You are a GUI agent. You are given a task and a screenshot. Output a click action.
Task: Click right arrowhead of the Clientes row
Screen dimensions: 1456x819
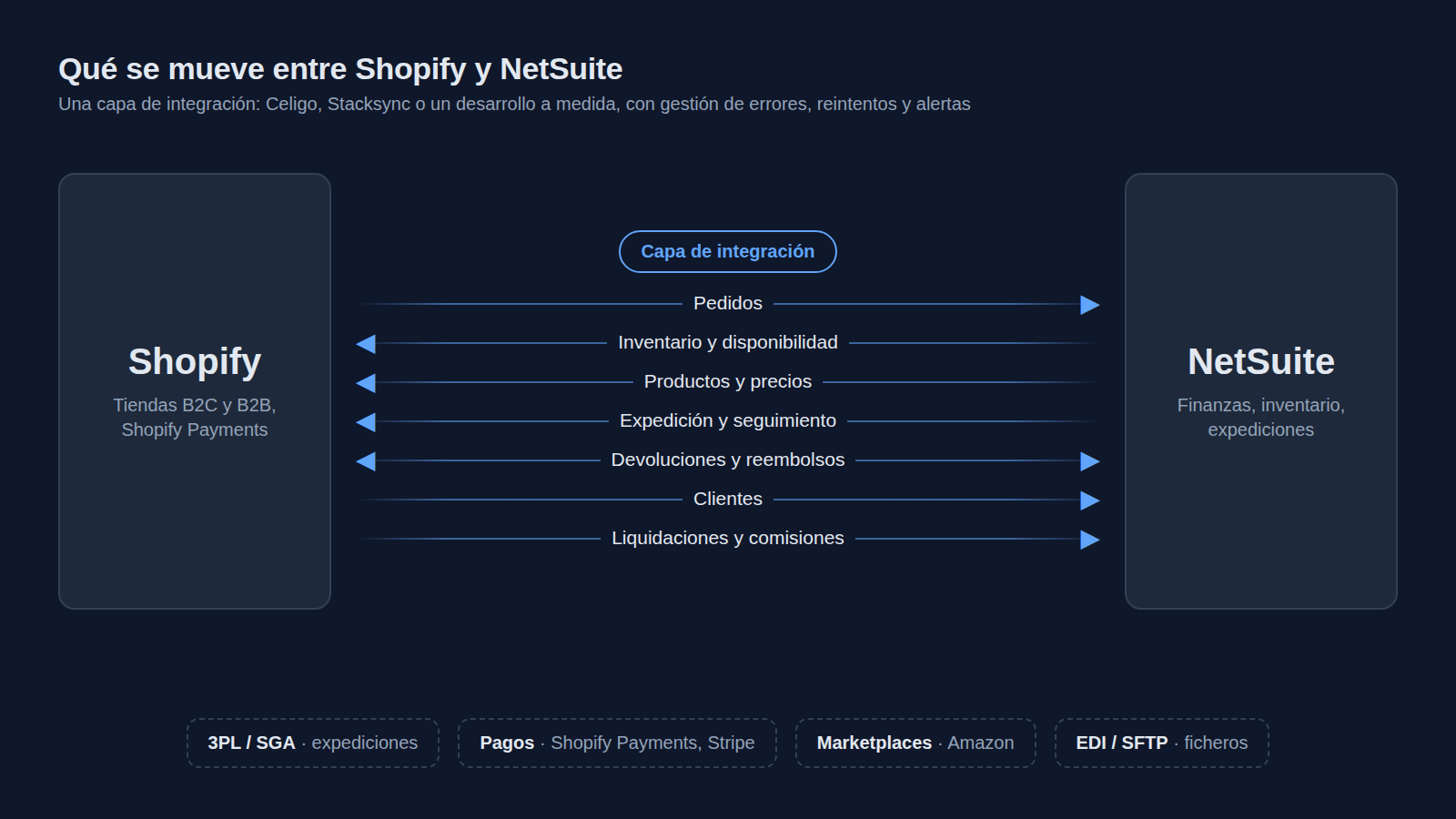pos(1090,500)
